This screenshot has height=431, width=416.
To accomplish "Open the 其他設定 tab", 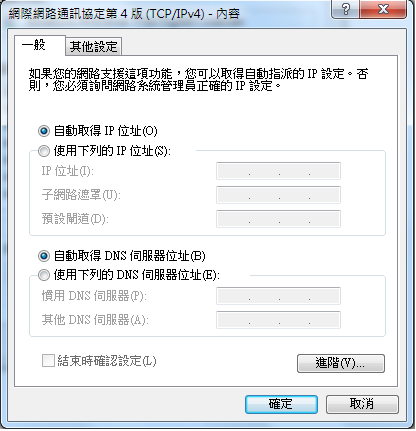I will [x=94, y=46].
